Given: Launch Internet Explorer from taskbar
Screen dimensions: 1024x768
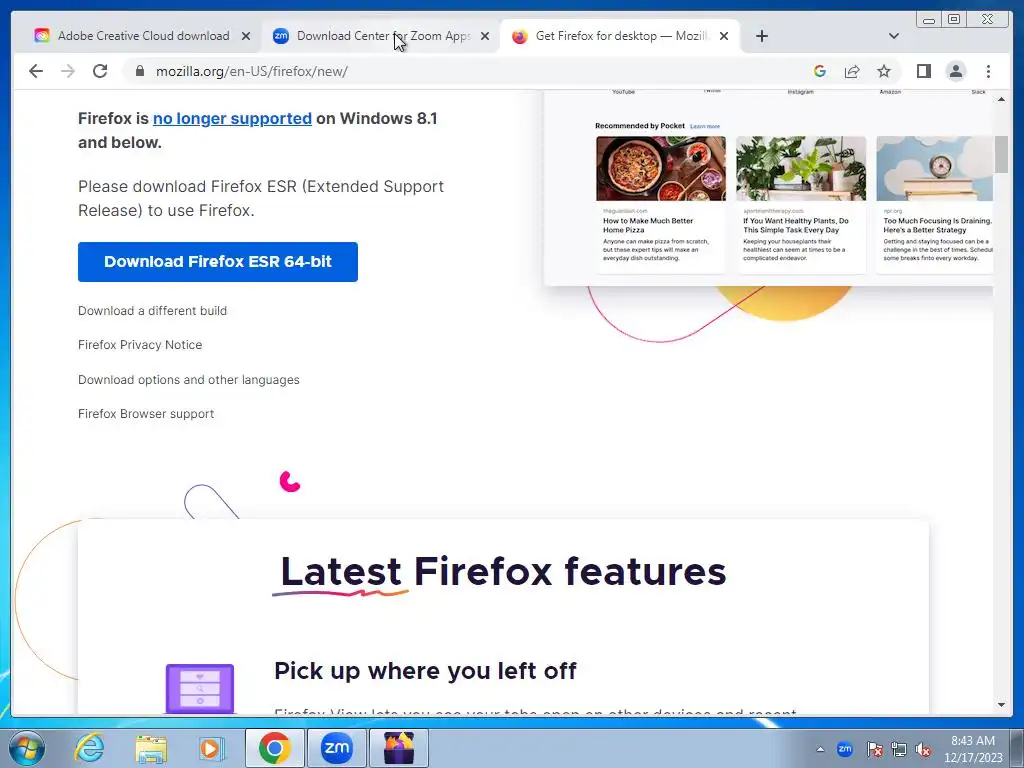Looking at the screenshot, I should [89, 748].
